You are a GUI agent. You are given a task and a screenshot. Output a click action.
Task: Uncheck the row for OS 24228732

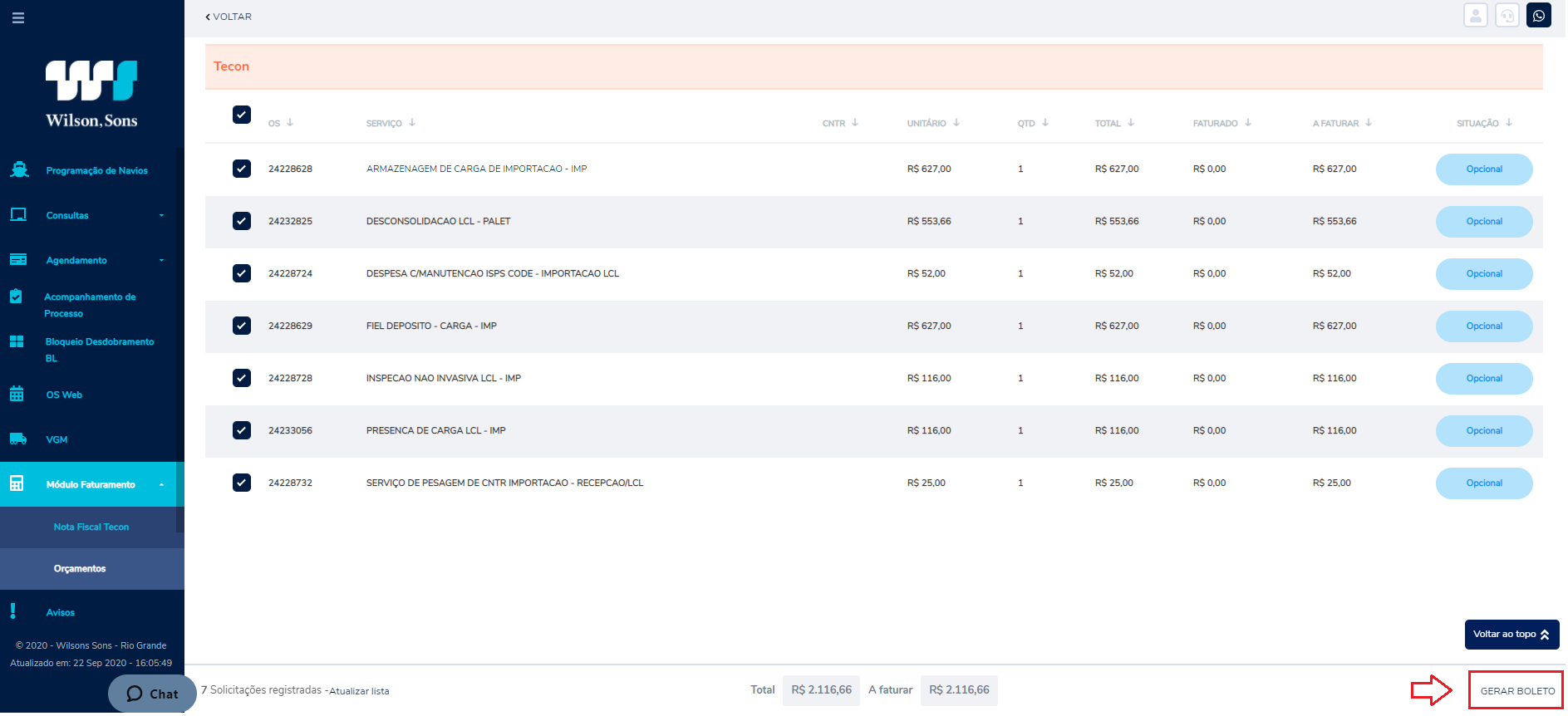[x=242, y=483]
